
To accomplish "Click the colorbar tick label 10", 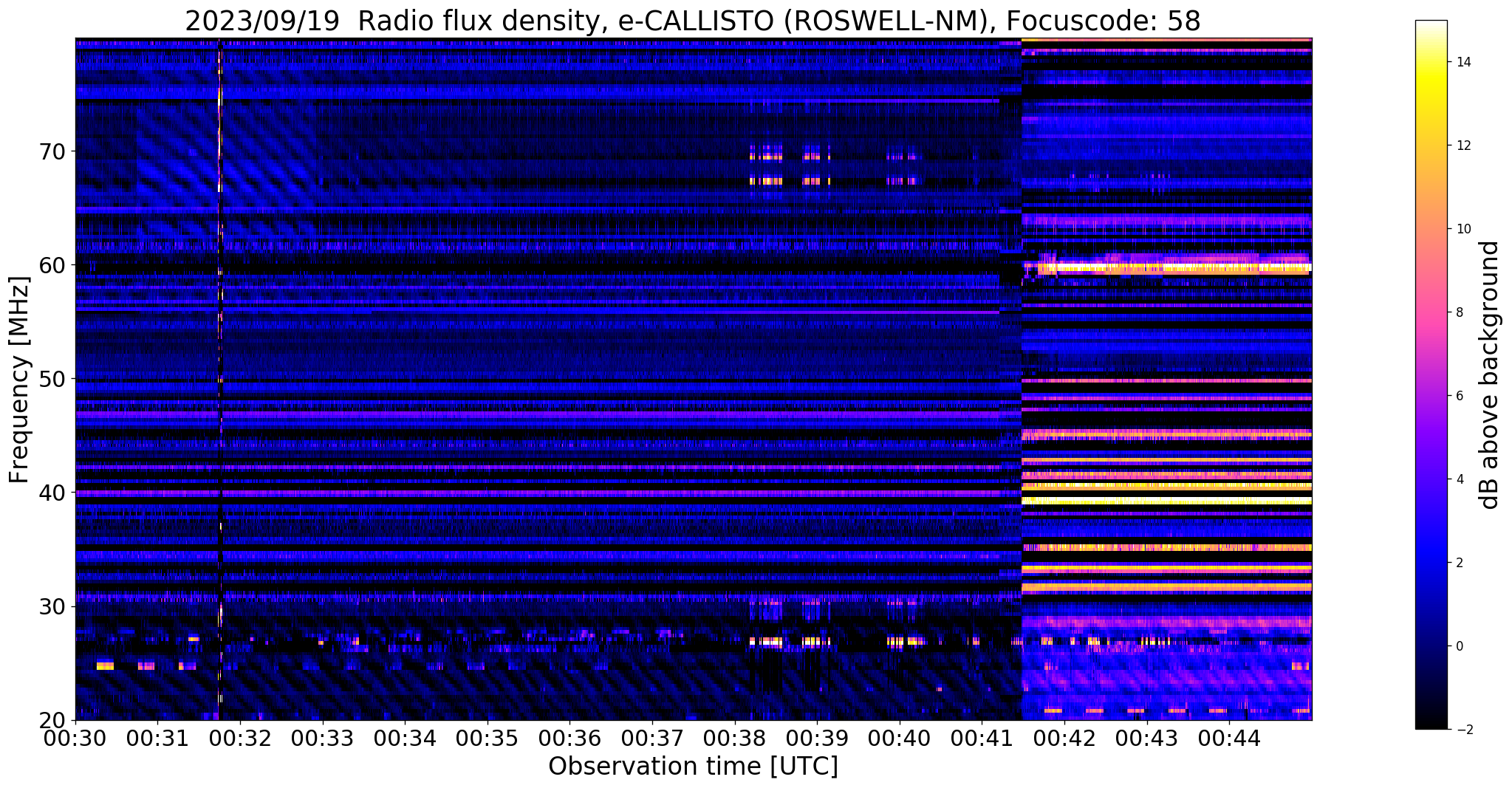I will tap(1463, 229).
